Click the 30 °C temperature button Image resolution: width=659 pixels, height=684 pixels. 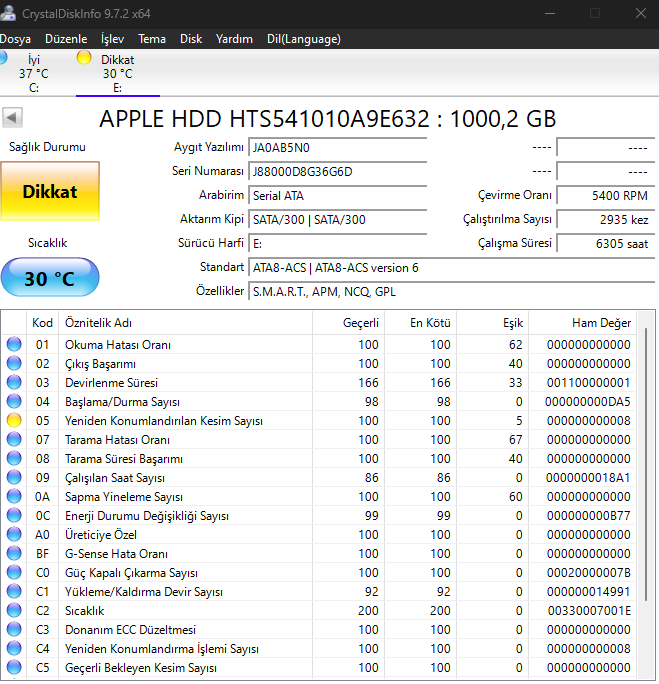coord(50,277)
